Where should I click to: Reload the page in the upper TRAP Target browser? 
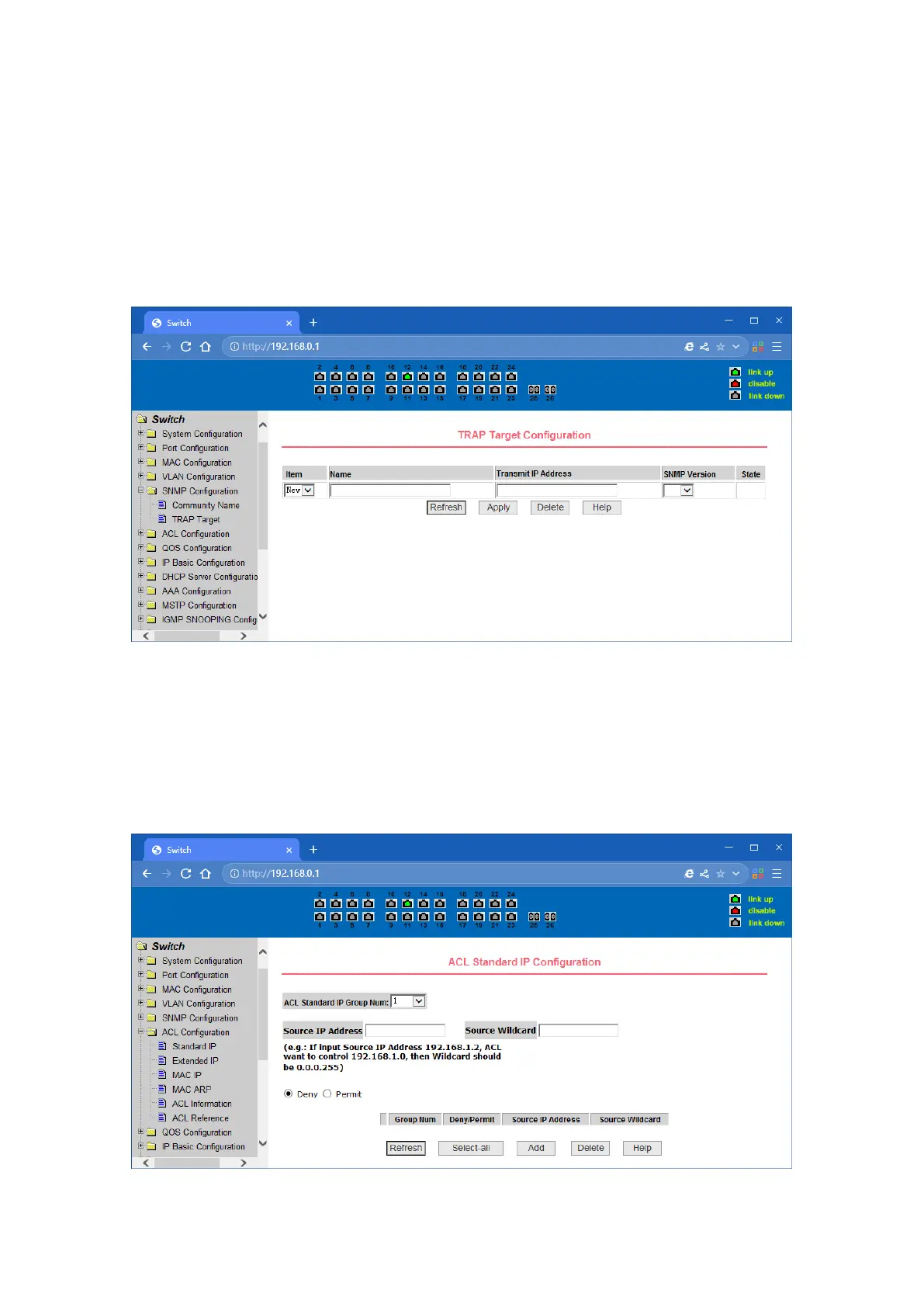pyautogui.click(x=186, y=347)
